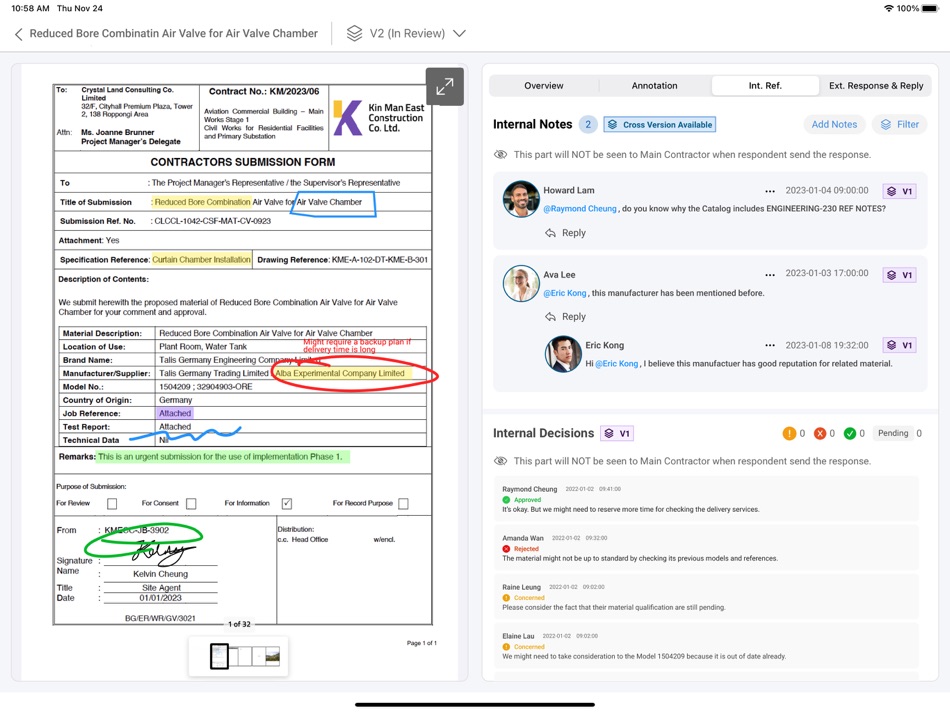
Task: Tick the For Consent checkbox
Action: click(191, 504)
